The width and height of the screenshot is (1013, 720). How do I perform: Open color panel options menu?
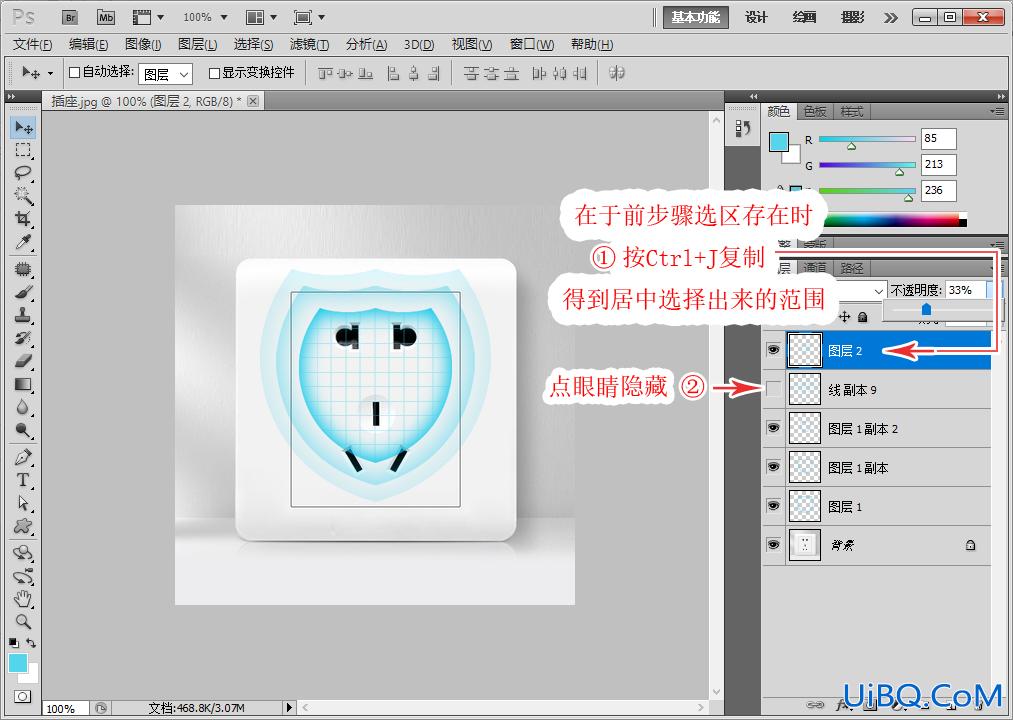point(996,112)
